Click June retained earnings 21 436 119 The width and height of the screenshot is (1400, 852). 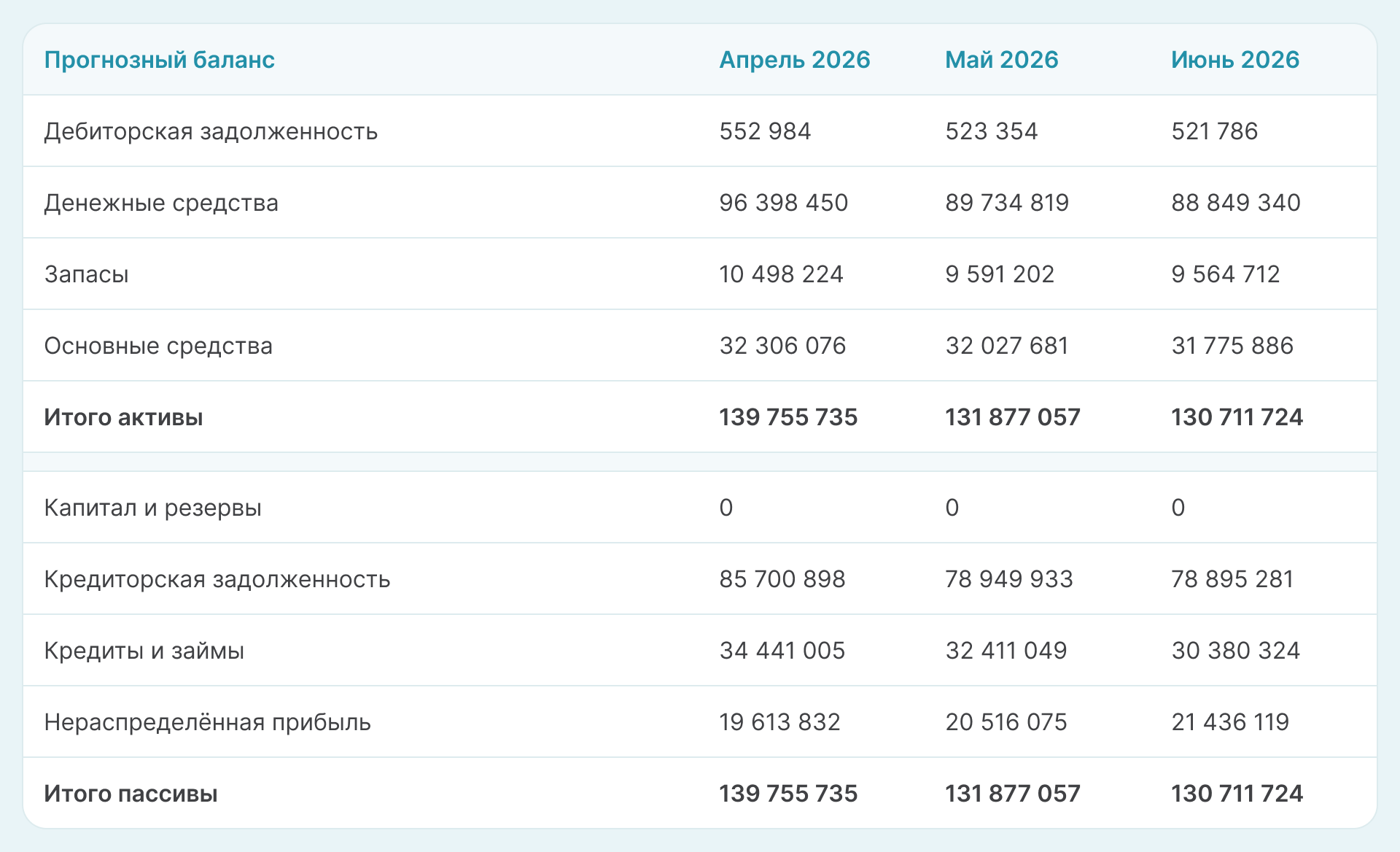1229,722
